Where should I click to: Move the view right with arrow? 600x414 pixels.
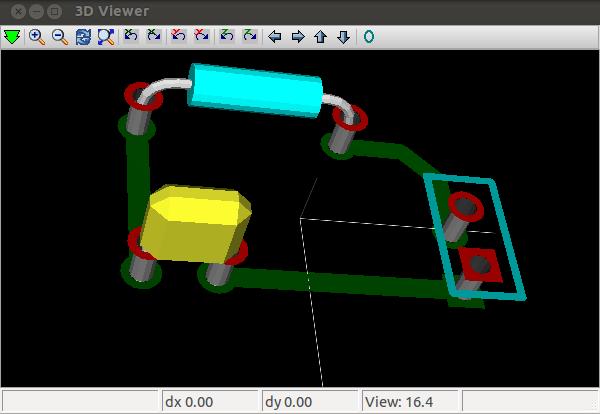[x=297, y=37]
